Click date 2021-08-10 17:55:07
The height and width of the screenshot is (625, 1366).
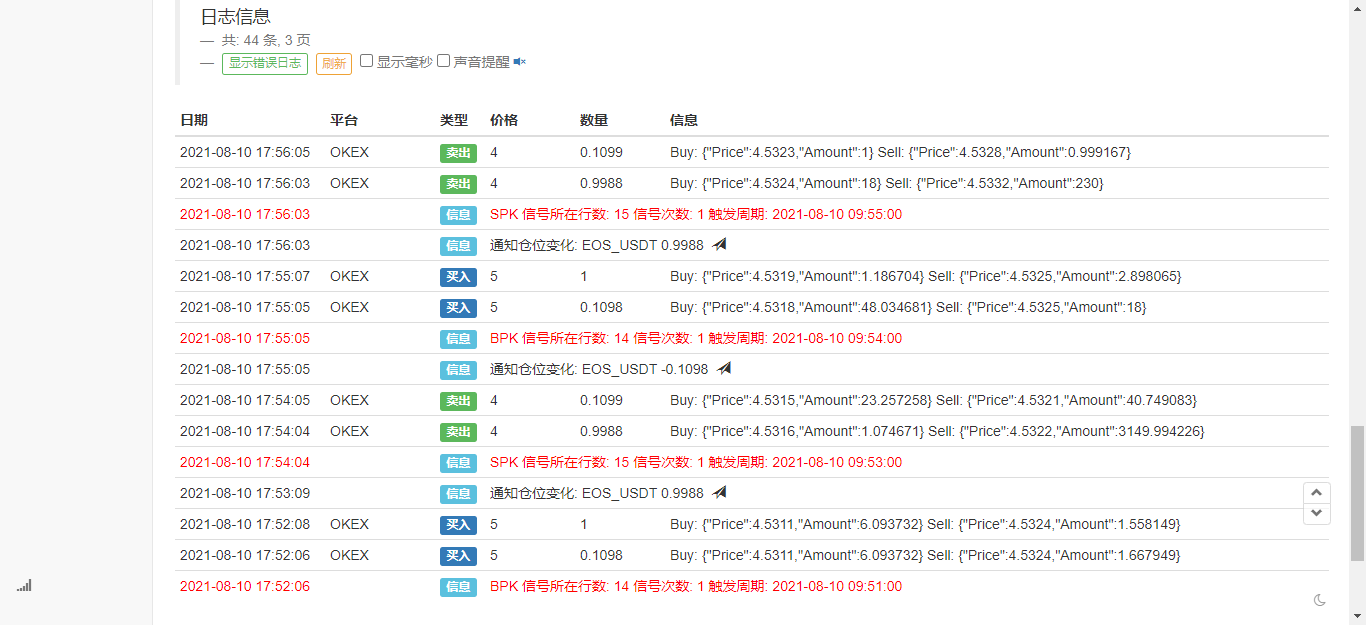pyautogui.click(x=245, y=276)
